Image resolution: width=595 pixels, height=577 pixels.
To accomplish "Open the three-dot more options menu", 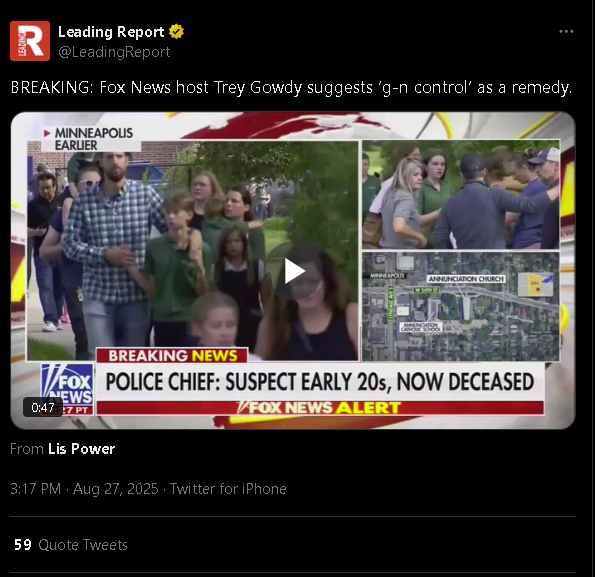I will point(566,31).
